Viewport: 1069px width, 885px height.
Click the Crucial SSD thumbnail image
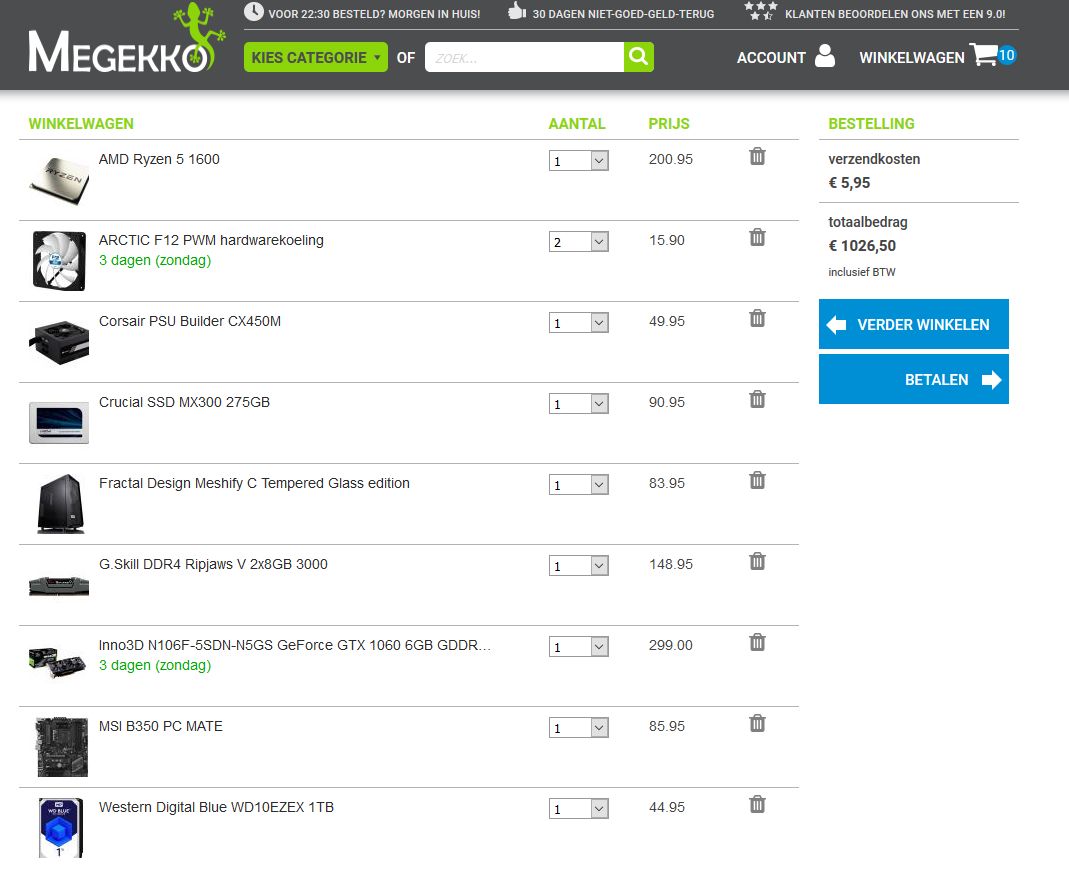coord(59,423)
